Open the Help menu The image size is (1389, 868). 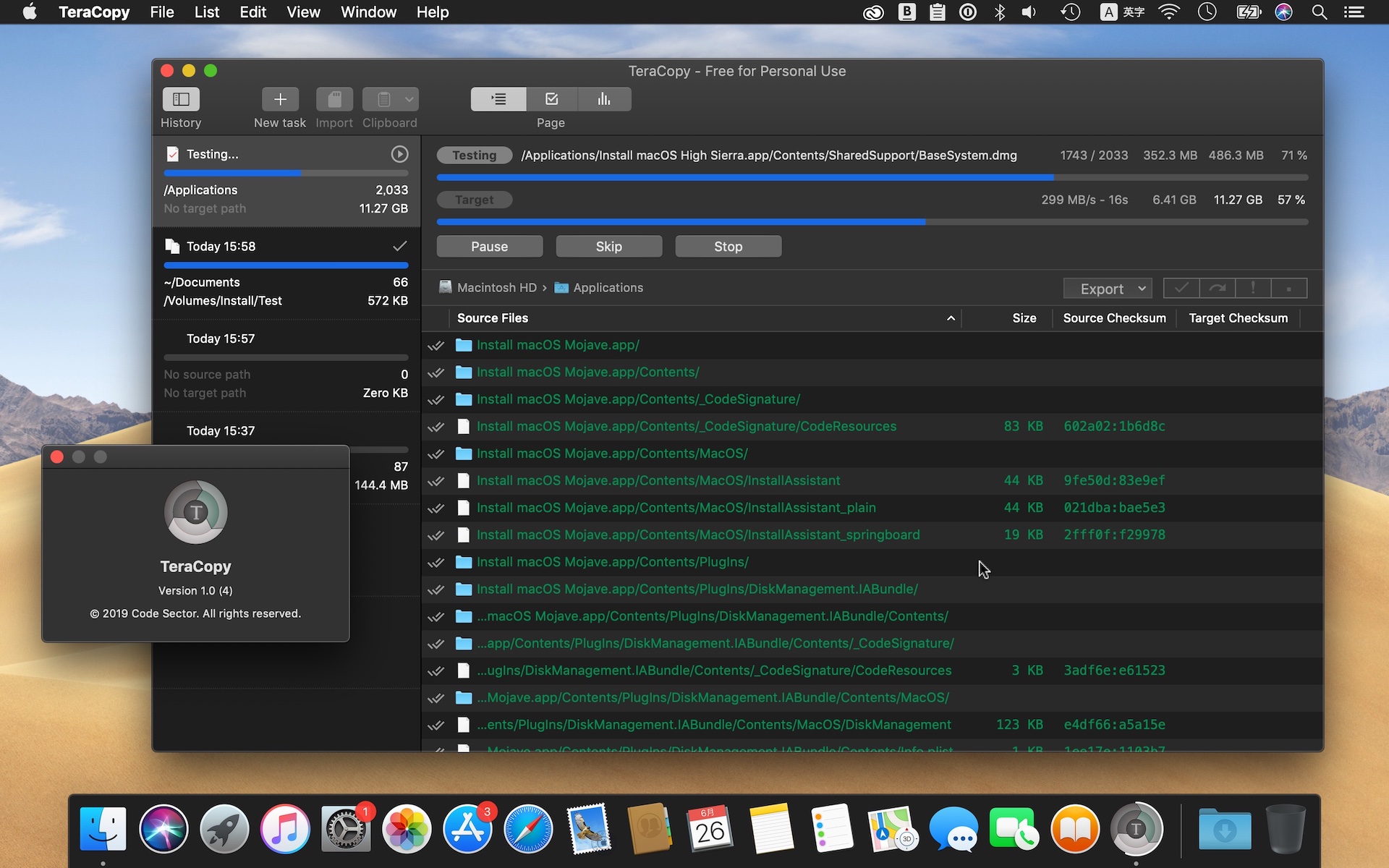point(433,12)
